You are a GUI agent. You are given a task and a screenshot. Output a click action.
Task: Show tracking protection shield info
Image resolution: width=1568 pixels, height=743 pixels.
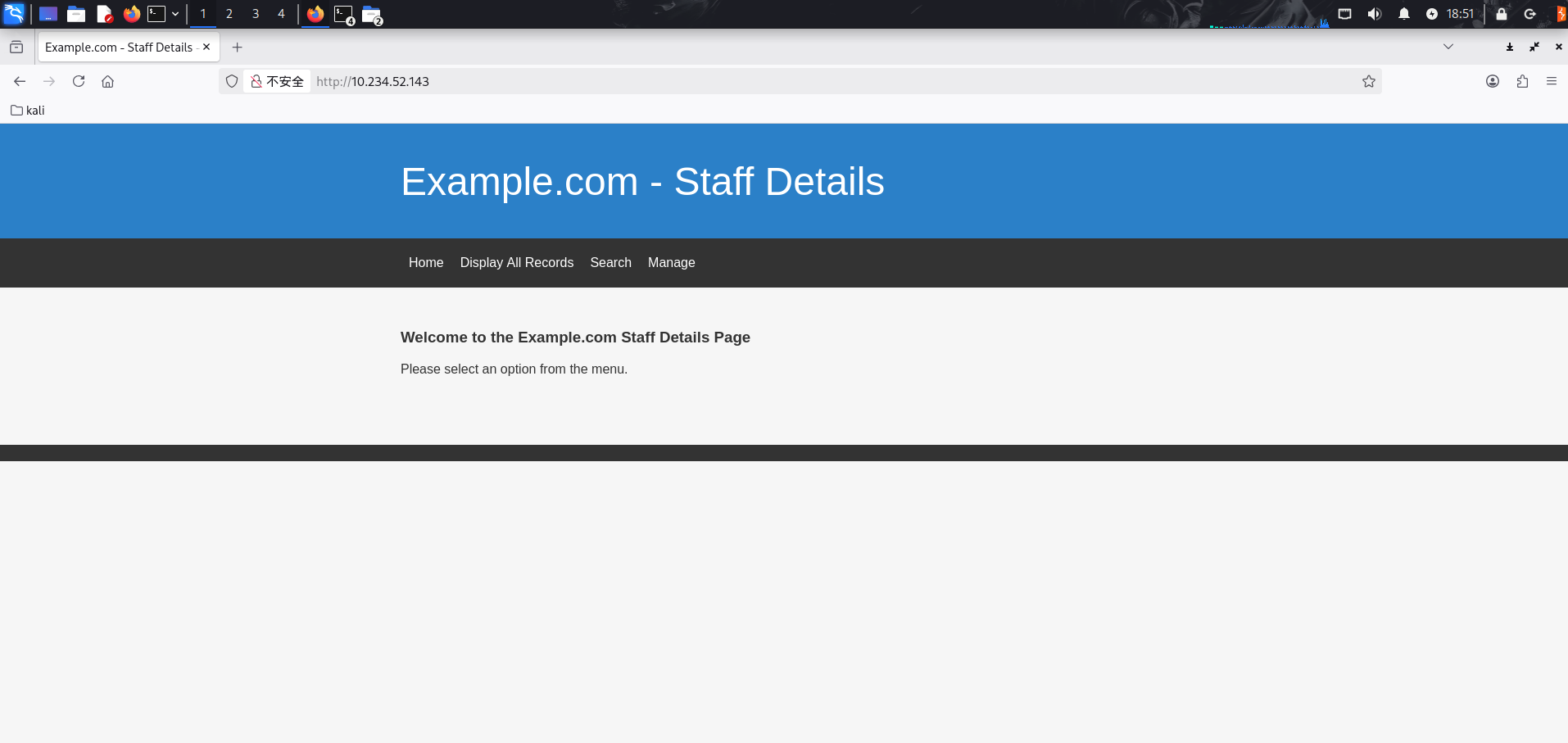(x=232, y=81)
